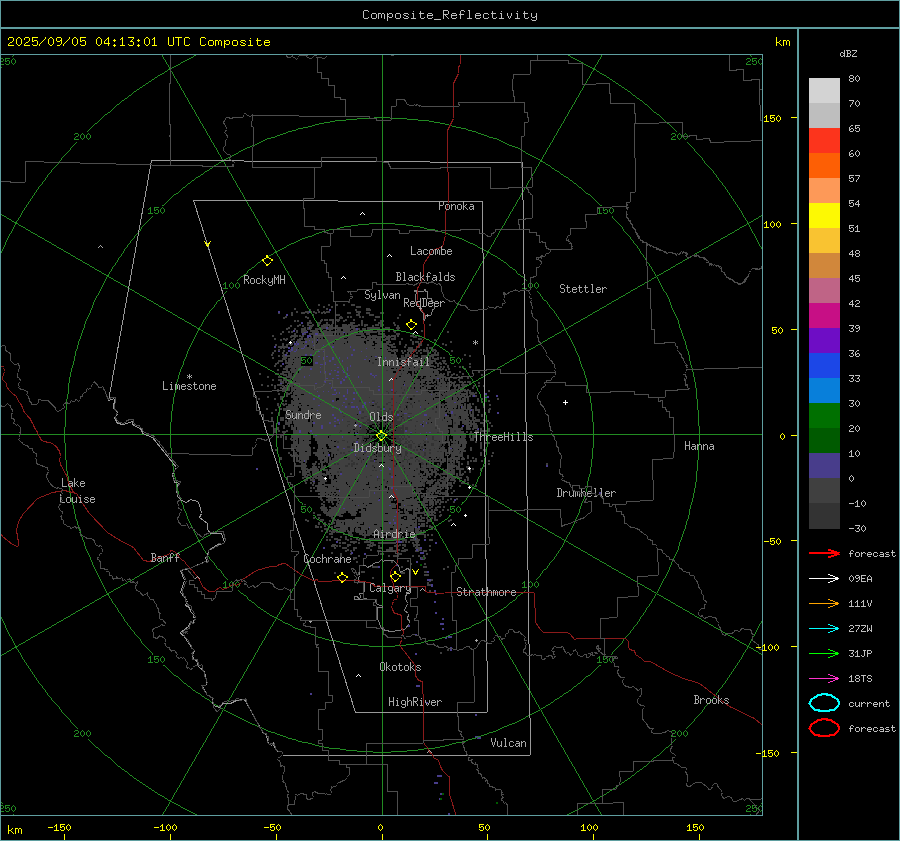
Task: Select the Limestone label
Action: tap(189, 386)
